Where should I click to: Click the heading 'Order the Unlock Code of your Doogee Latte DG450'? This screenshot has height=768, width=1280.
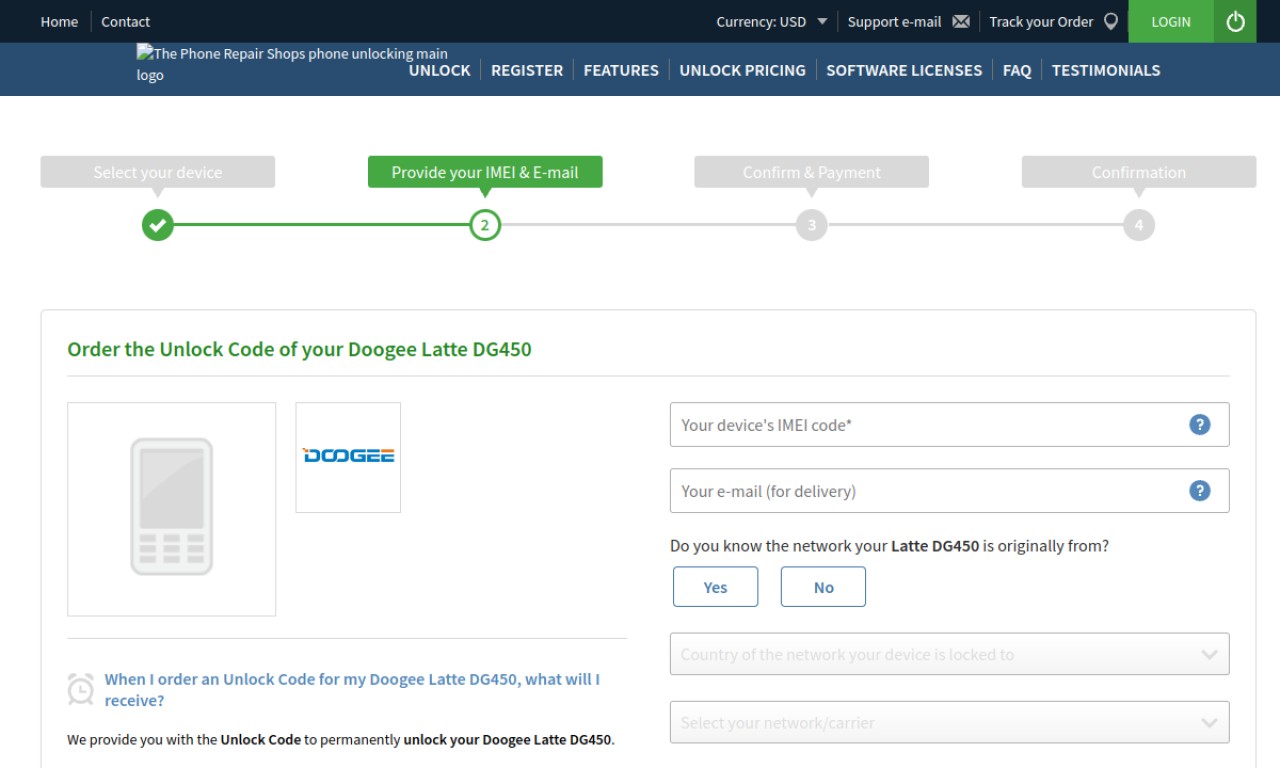(x=299, y=349)
